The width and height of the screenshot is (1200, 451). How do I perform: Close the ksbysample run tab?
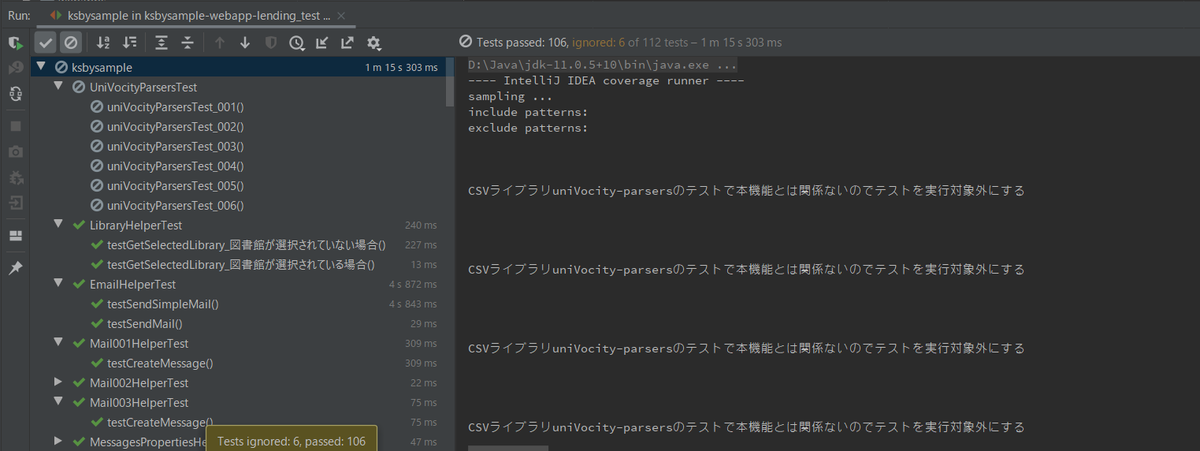pyautogui.click(x=340, y=15)
